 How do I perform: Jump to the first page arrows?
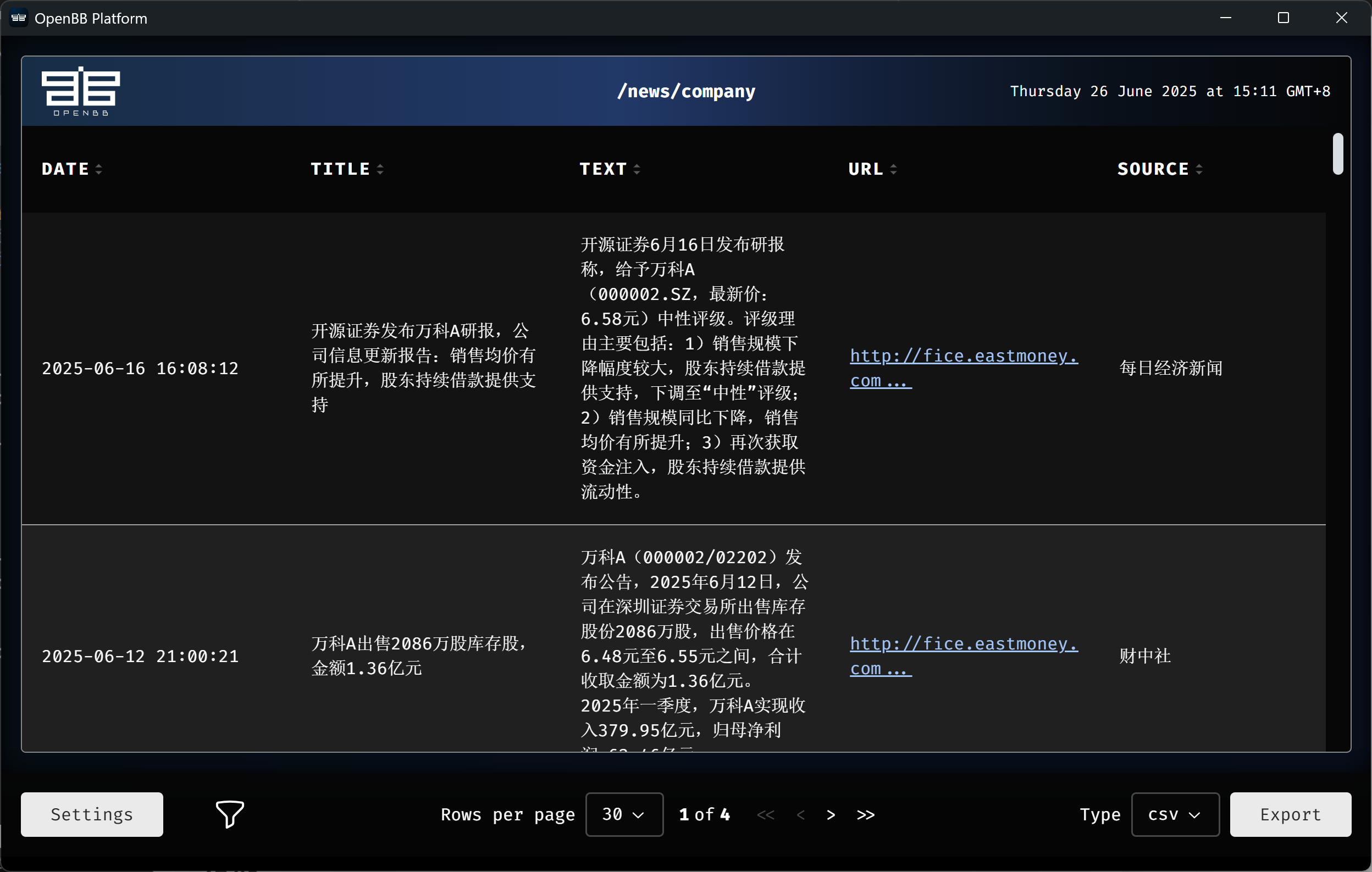coord(765,814)
